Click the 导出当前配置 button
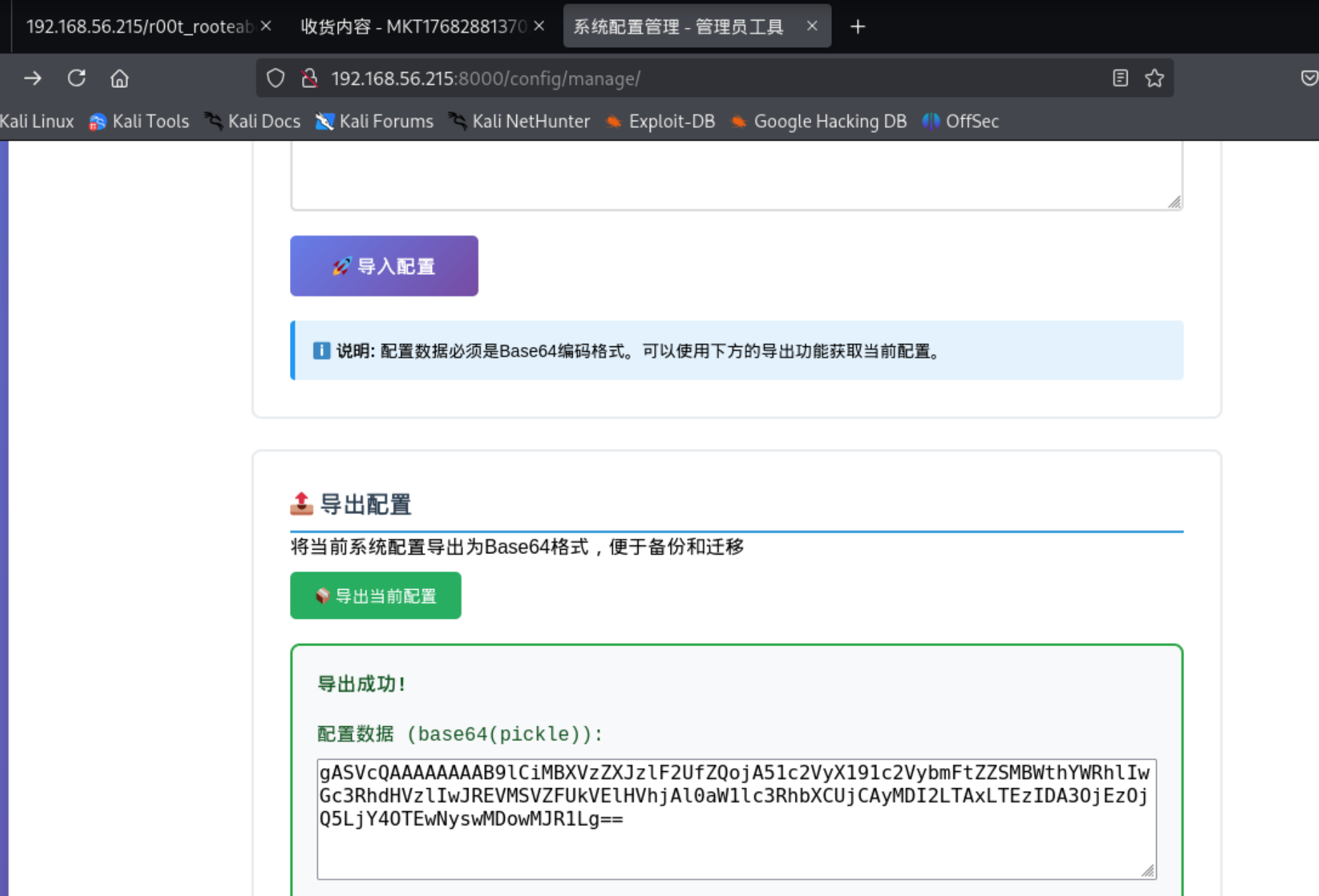 point(375,595)
